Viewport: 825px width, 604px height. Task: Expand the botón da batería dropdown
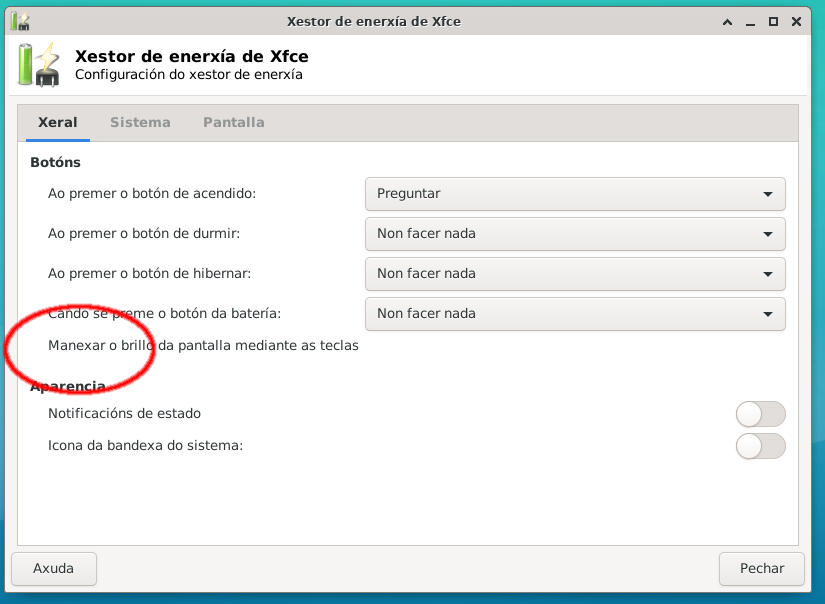(575, 314)
